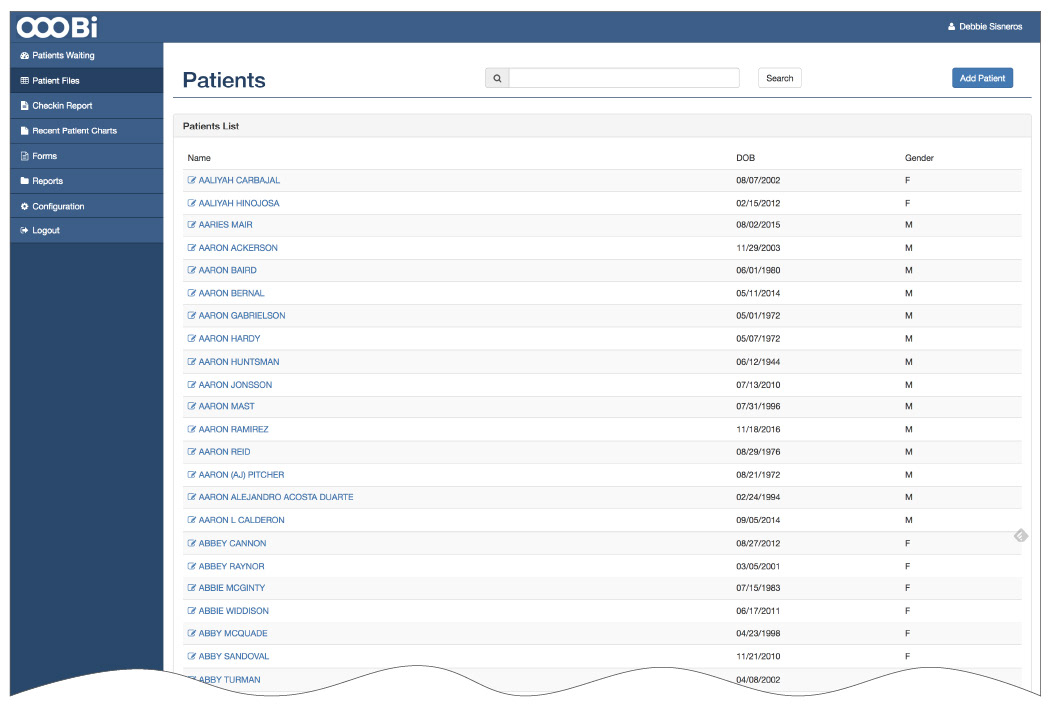The height and width of the screenshot is (710, 1051).
Task: Open ABBIE WIDDISON patient record
Action: 233,611
